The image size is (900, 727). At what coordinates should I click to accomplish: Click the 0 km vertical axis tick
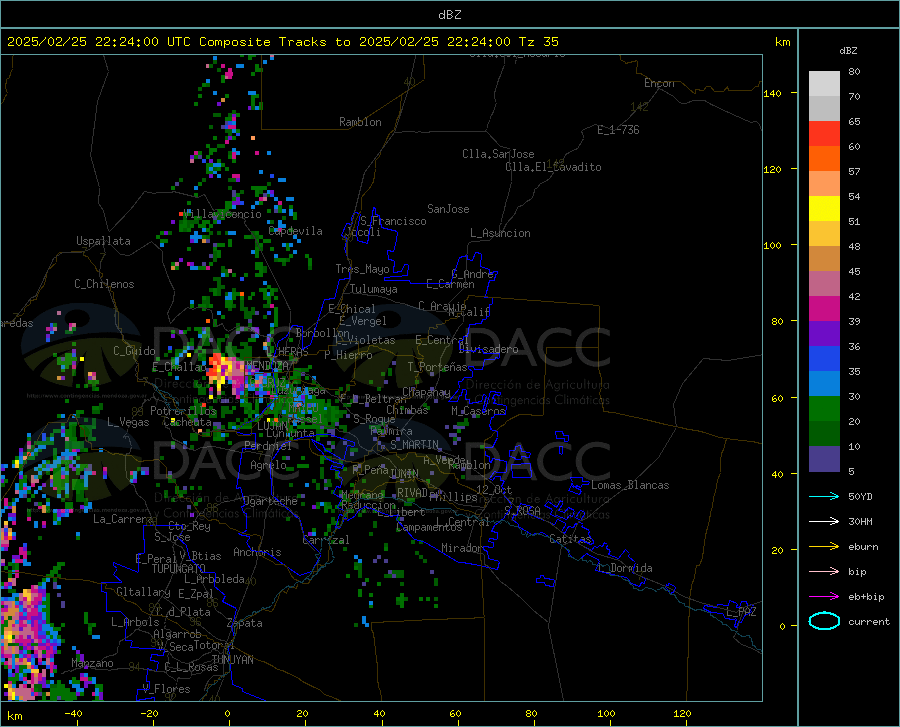coord(782,626)
